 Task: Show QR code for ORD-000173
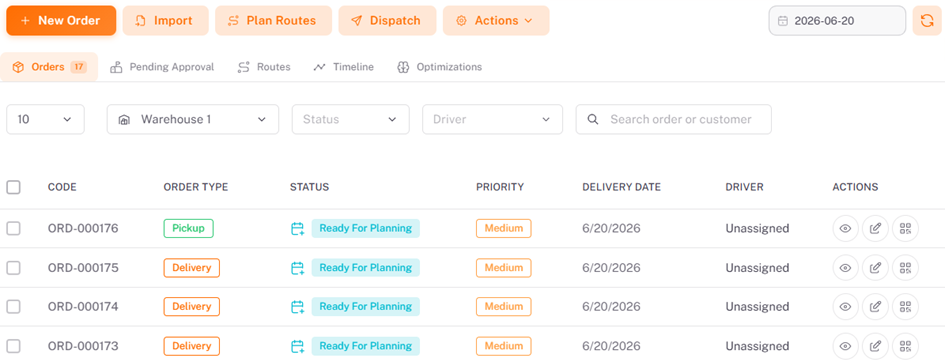click(905, 346)
